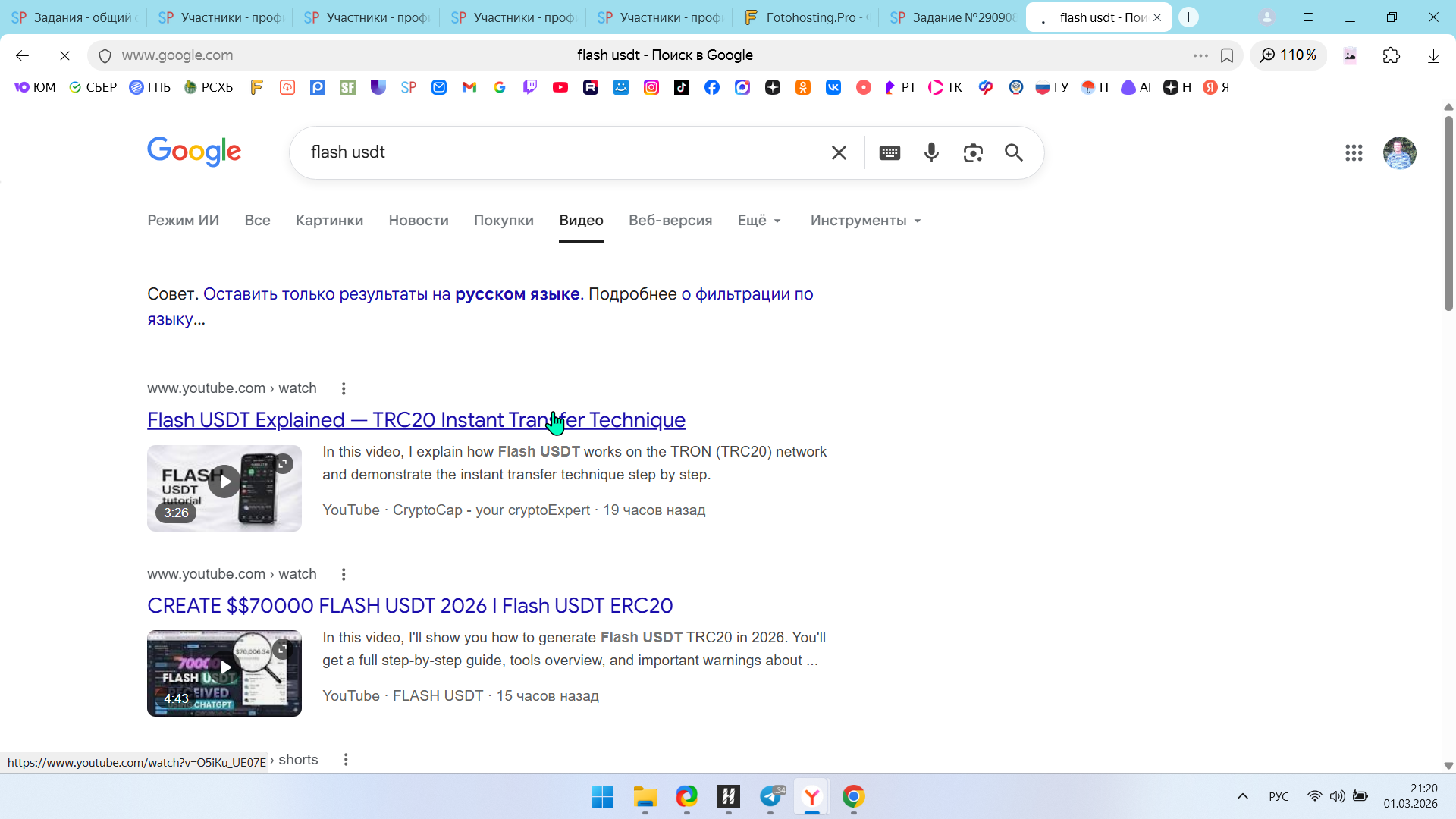Open the browser extensions puzzle icon
Viewport: 1456px width, 819px height.
click(x=1391, y=55)
